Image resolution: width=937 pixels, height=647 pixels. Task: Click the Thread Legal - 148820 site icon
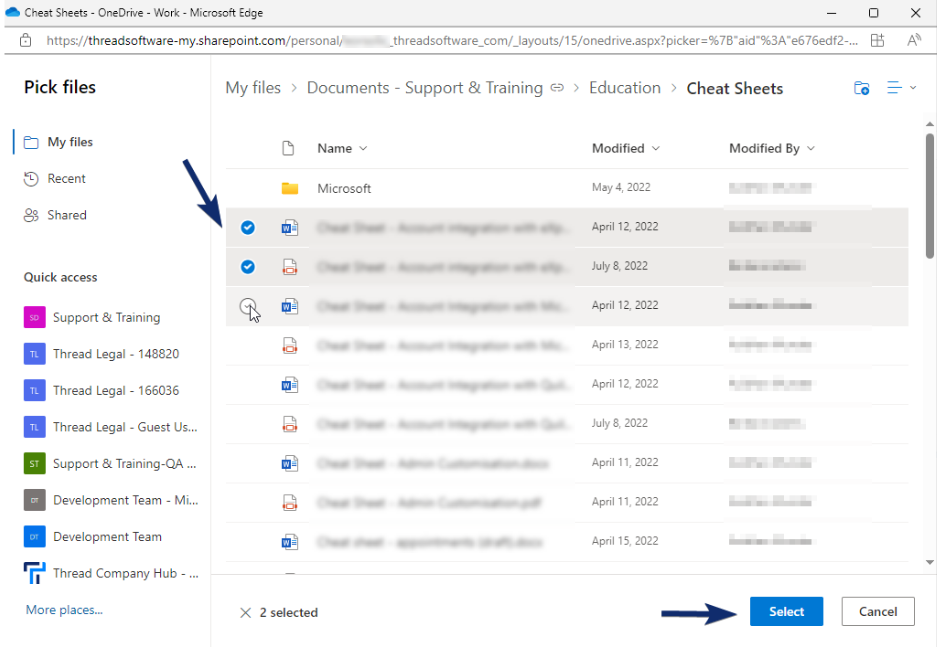(34, 354)
